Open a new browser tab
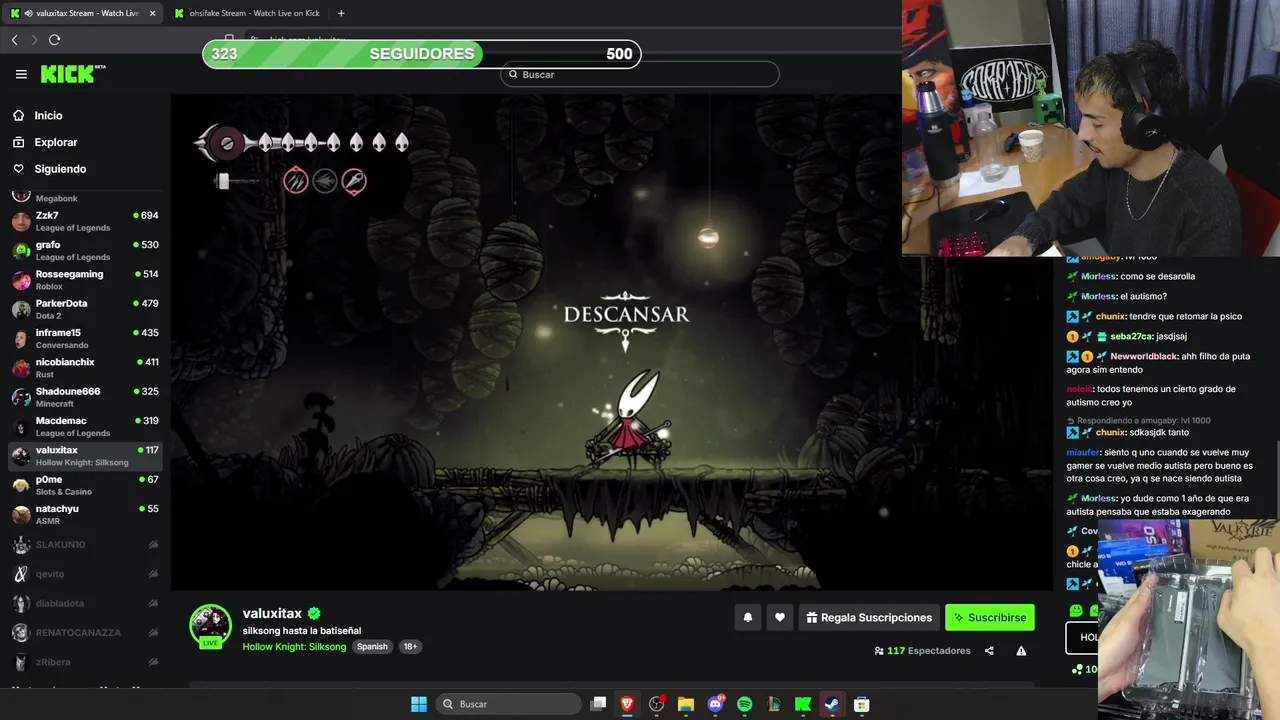The height and width of the screenshot is (720, 1280). click(341, 13)
